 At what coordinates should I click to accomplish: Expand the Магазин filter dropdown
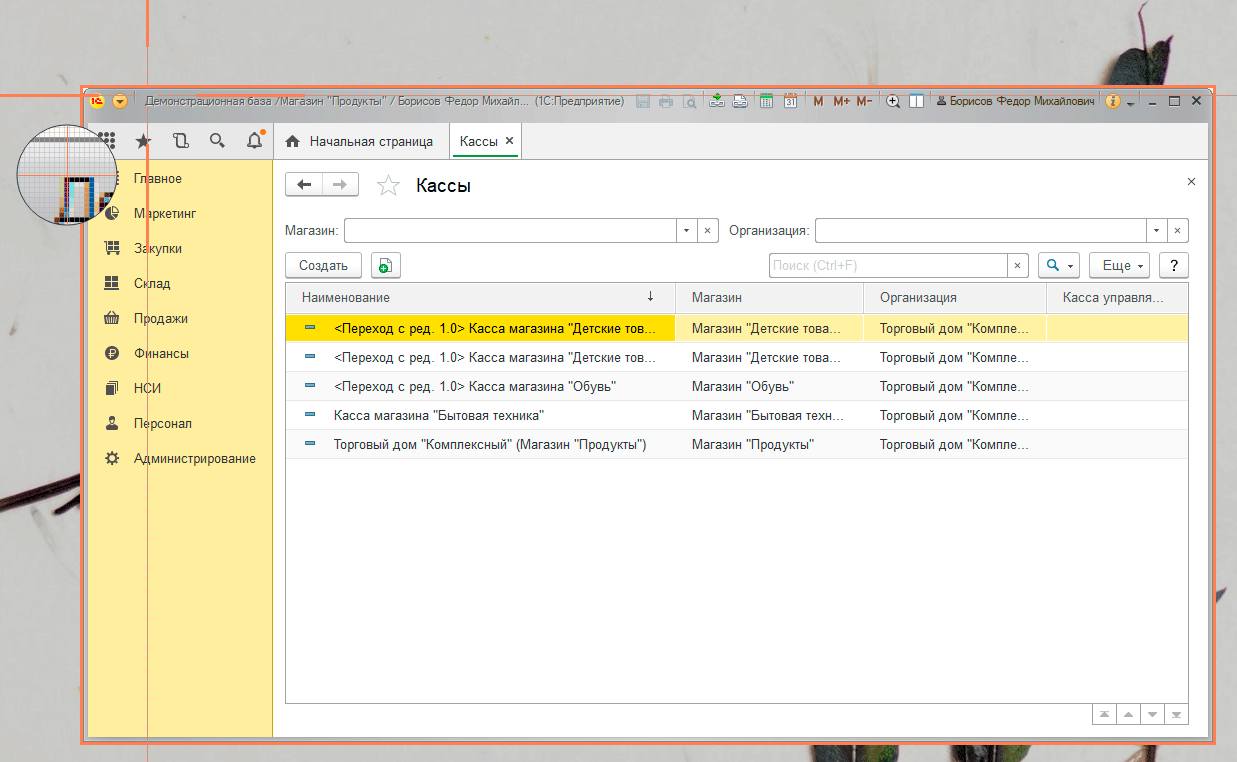(686, 231)
